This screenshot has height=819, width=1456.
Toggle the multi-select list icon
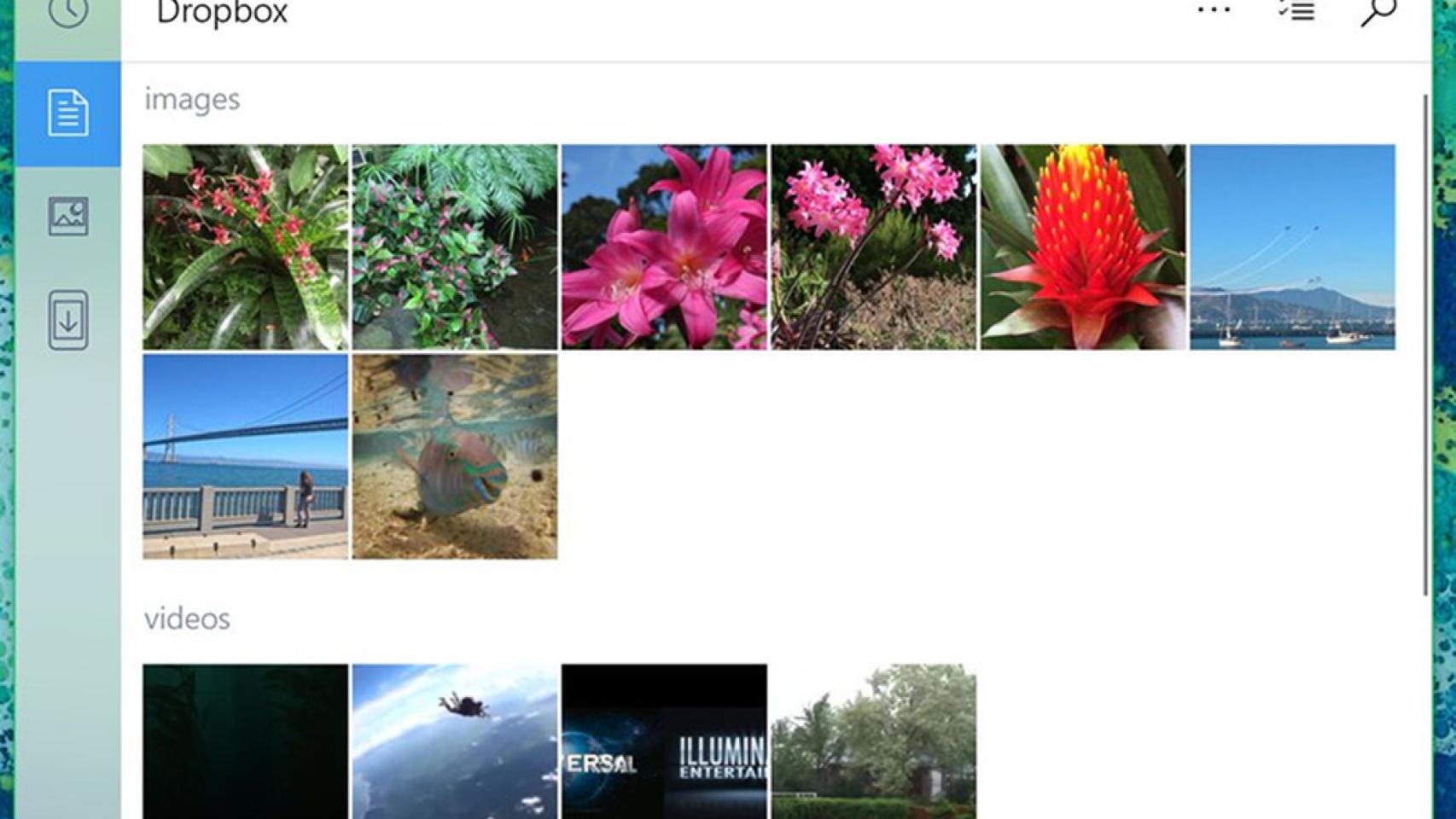click(1296, 11)
